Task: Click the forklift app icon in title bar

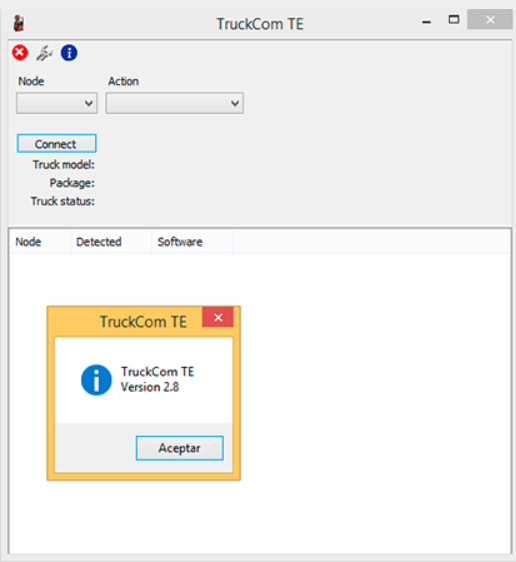Action: 19,24
